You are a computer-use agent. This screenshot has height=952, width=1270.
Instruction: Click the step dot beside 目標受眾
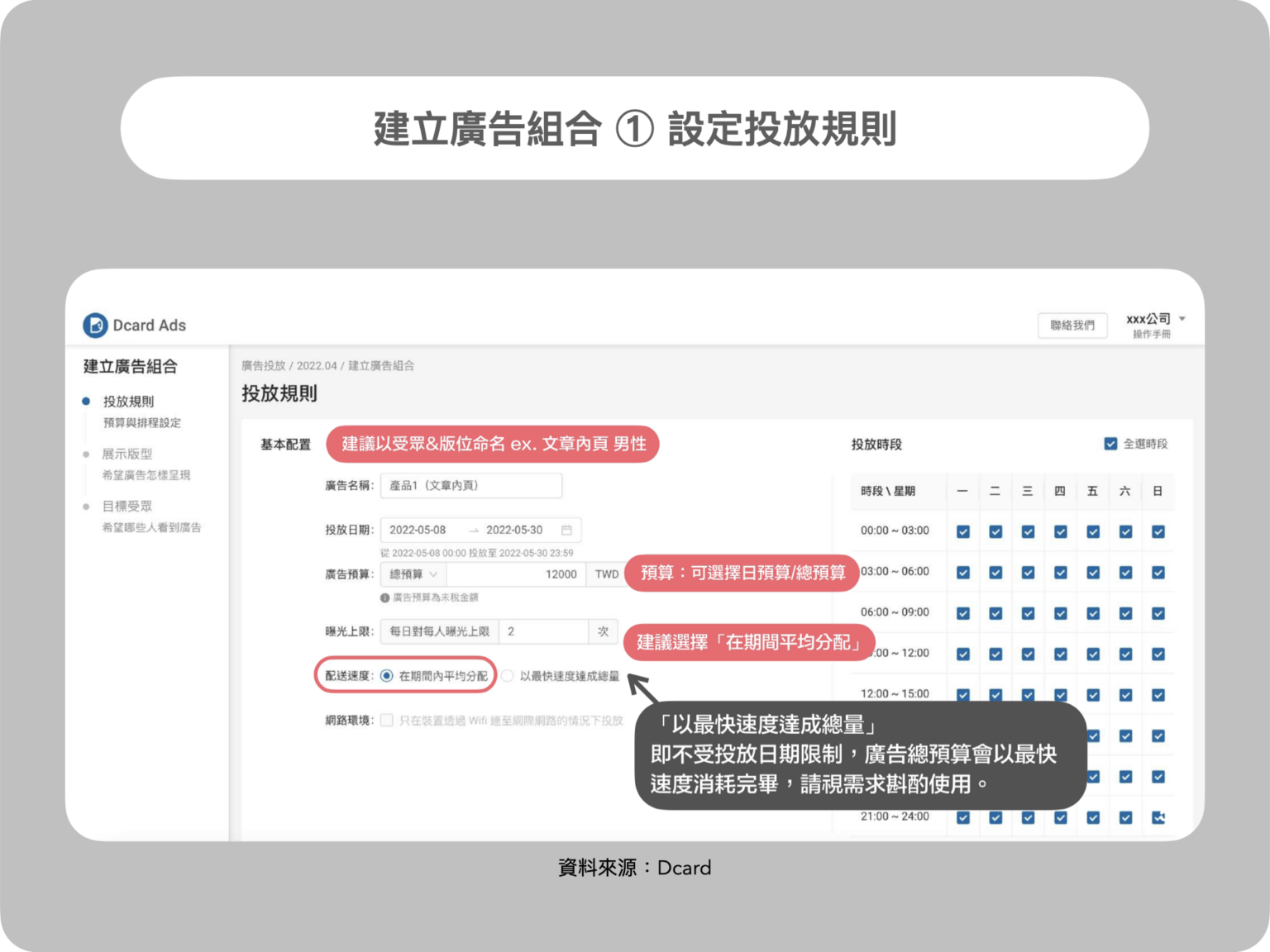[87, 506]
